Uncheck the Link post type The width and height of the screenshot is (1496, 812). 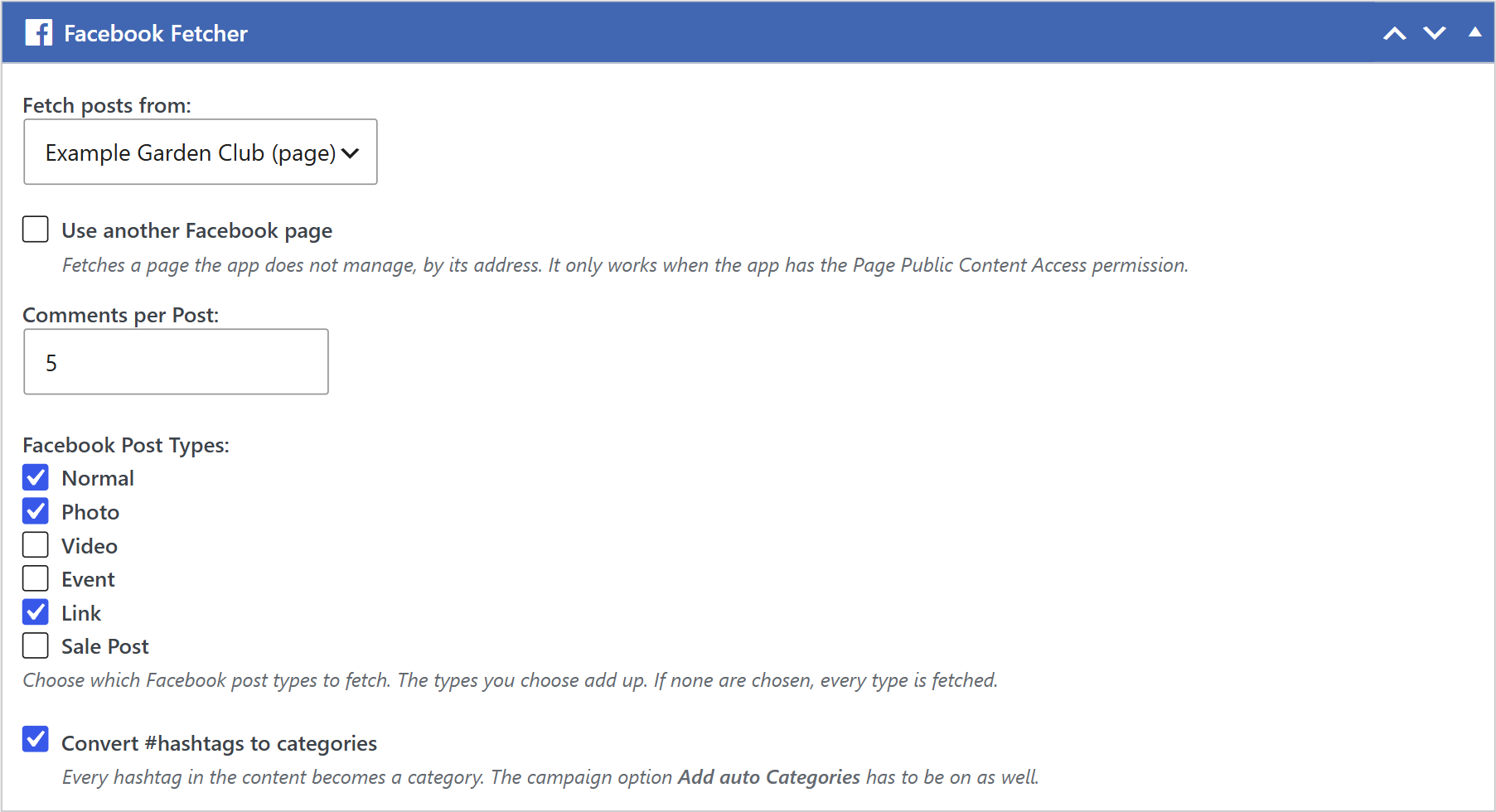tap(36, 612)
